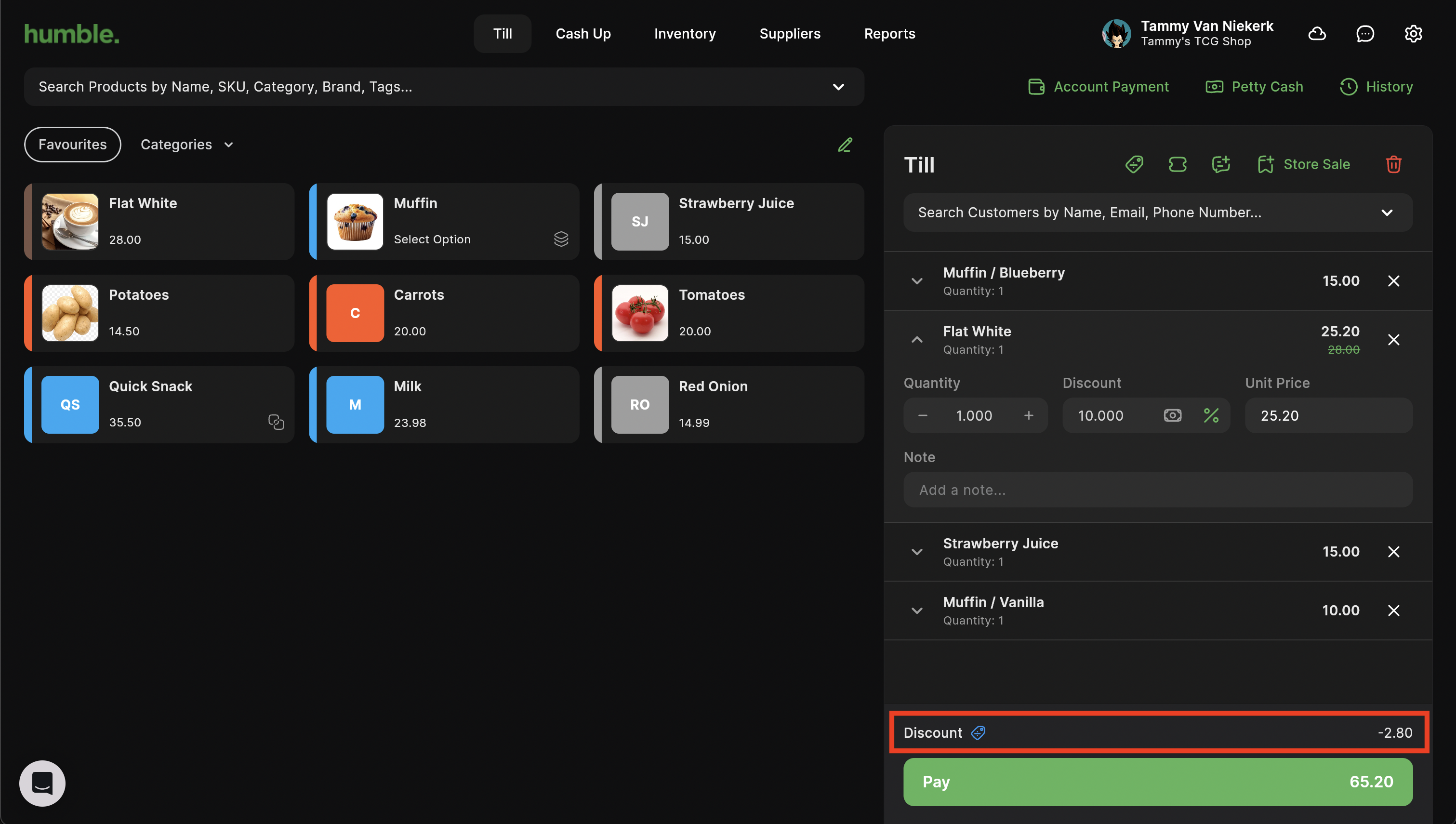Switch discount to cash amount mode
This screenshot has height=824, width=1456.
1173,415
